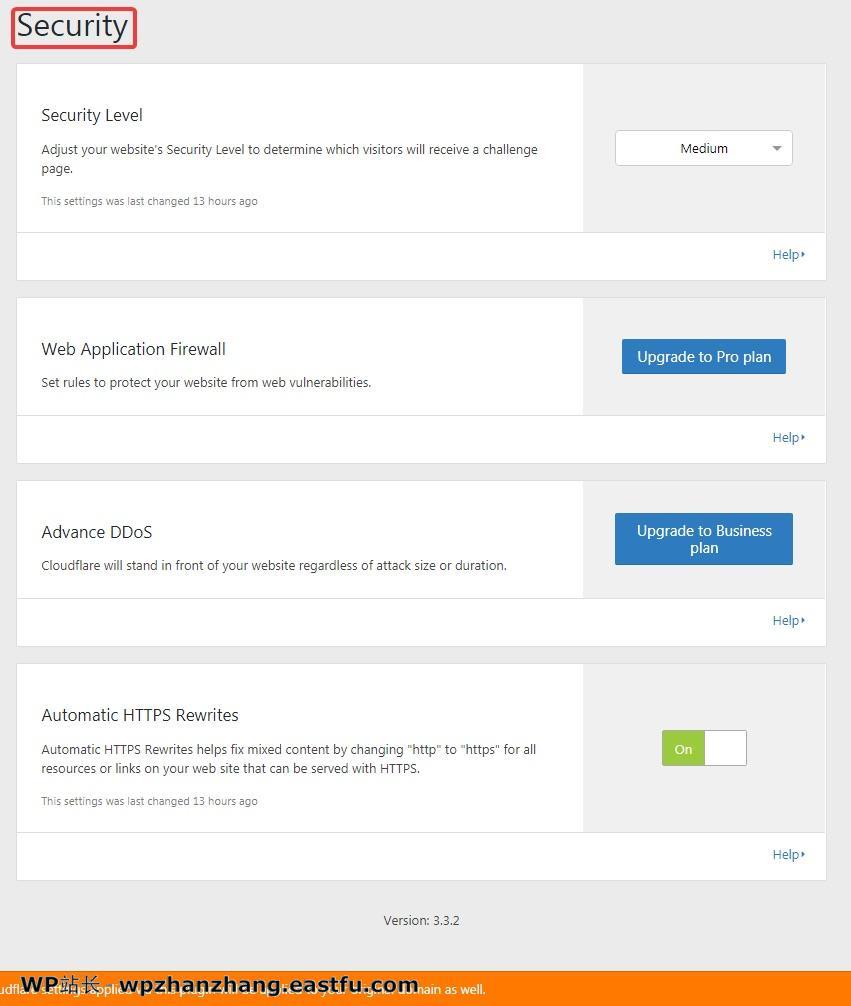Click the last-changed note under Security Level
The width and height of the screenshot is (851, 1006).
pos(149,201)
